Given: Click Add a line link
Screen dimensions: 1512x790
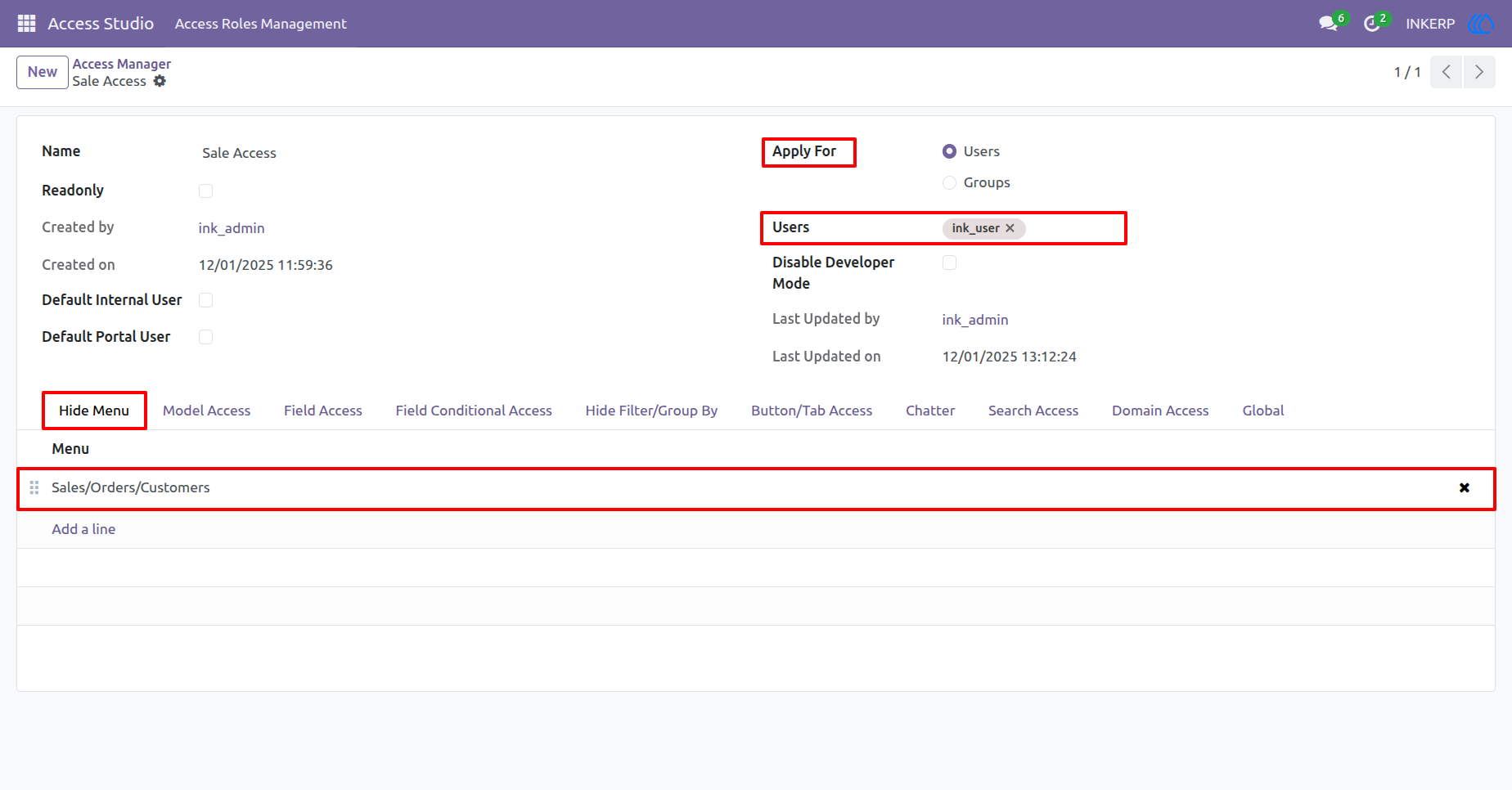Looking at the screenshot, I should click(x=83, y=529).
